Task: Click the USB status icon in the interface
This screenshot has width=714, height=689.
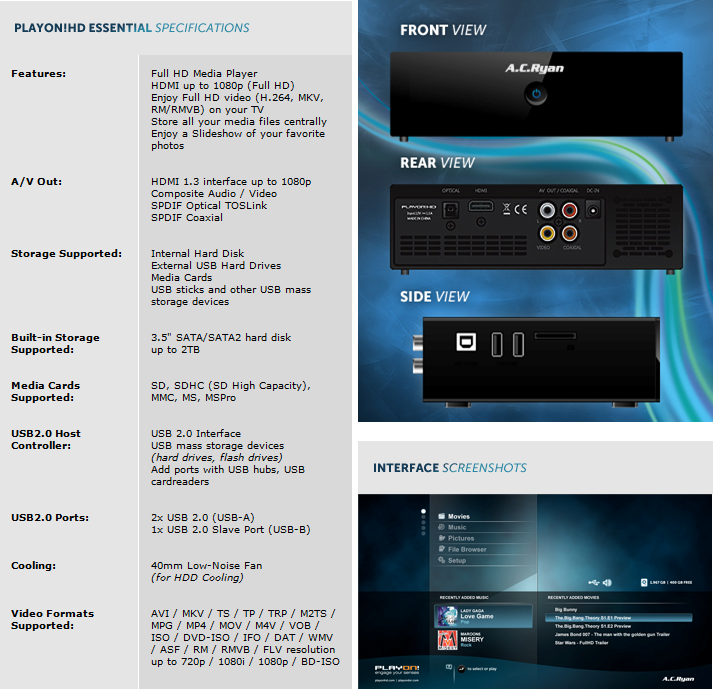Action: pos(593,582)
